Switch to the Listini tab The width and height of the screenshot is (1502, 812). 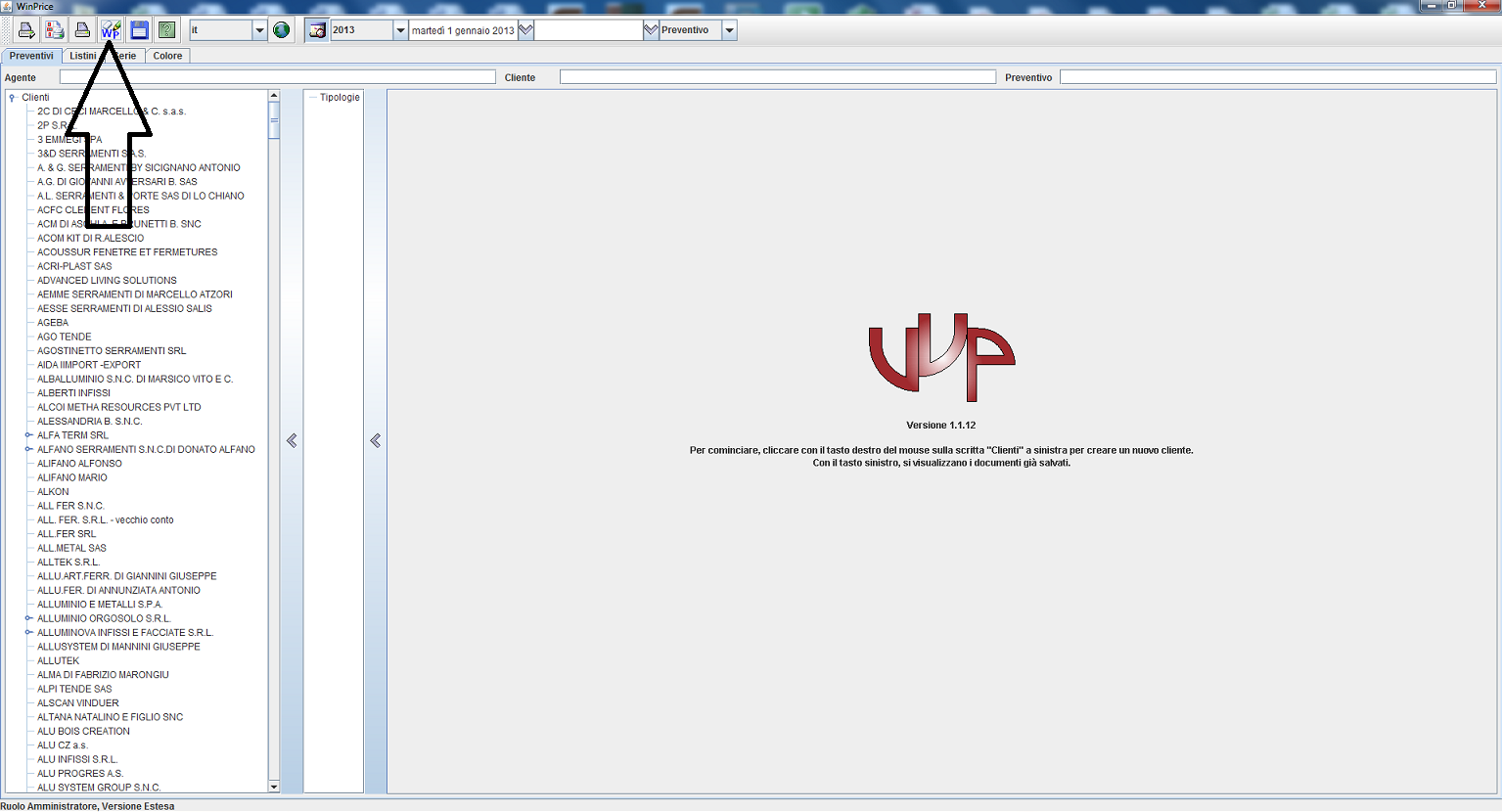pos(82,56)
